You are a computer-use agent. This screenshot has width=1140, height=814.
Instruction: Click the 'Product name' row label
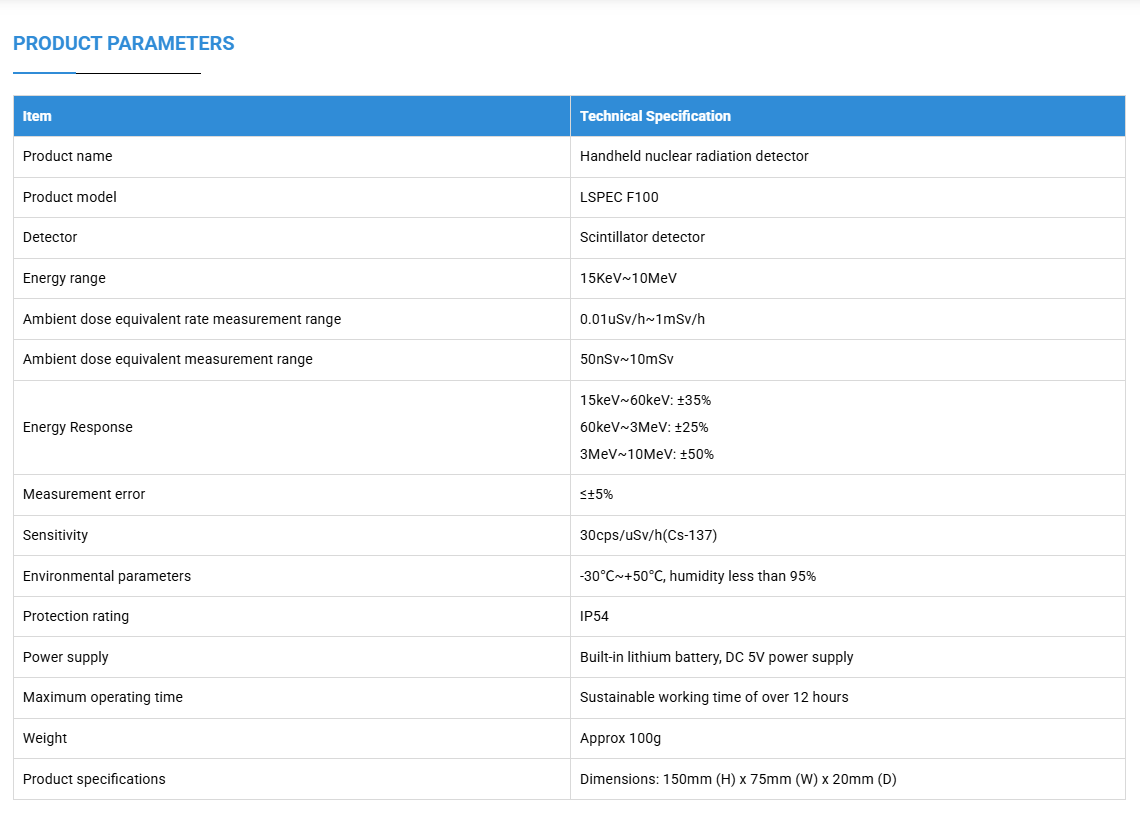point(68,156)
